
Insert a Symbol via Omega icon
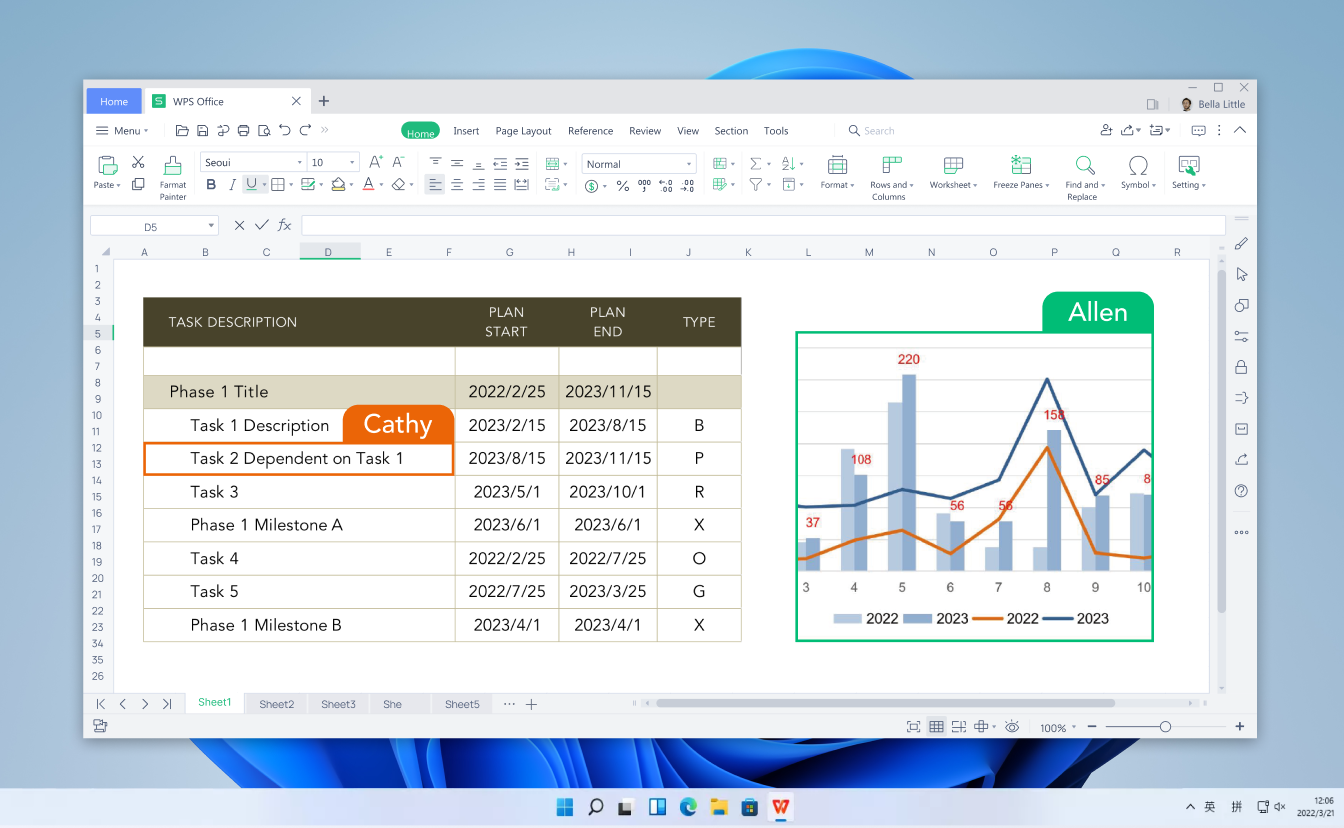(x=1137, y=166)
